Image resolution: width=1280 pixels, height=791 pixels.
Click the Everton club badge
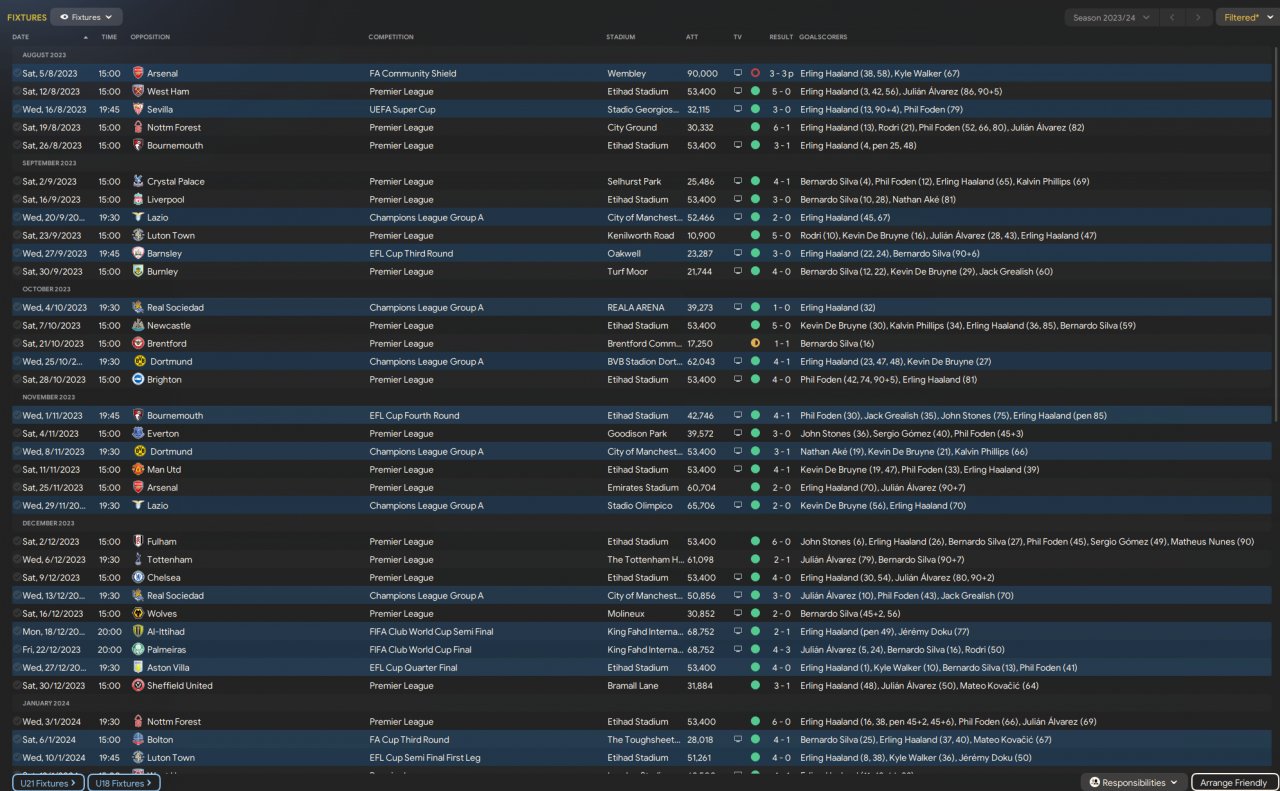pyautogui.click(x=138, y=433)
